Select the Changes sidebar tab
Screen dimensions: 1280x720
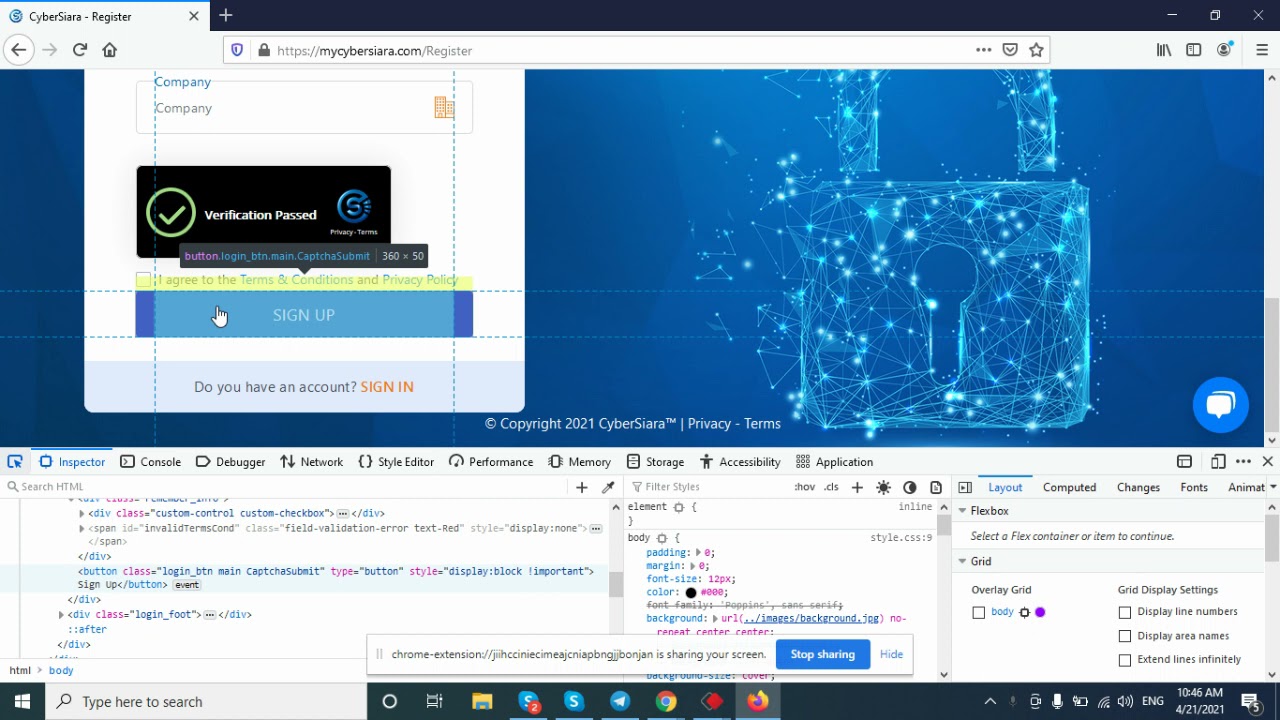(1138, 487)
